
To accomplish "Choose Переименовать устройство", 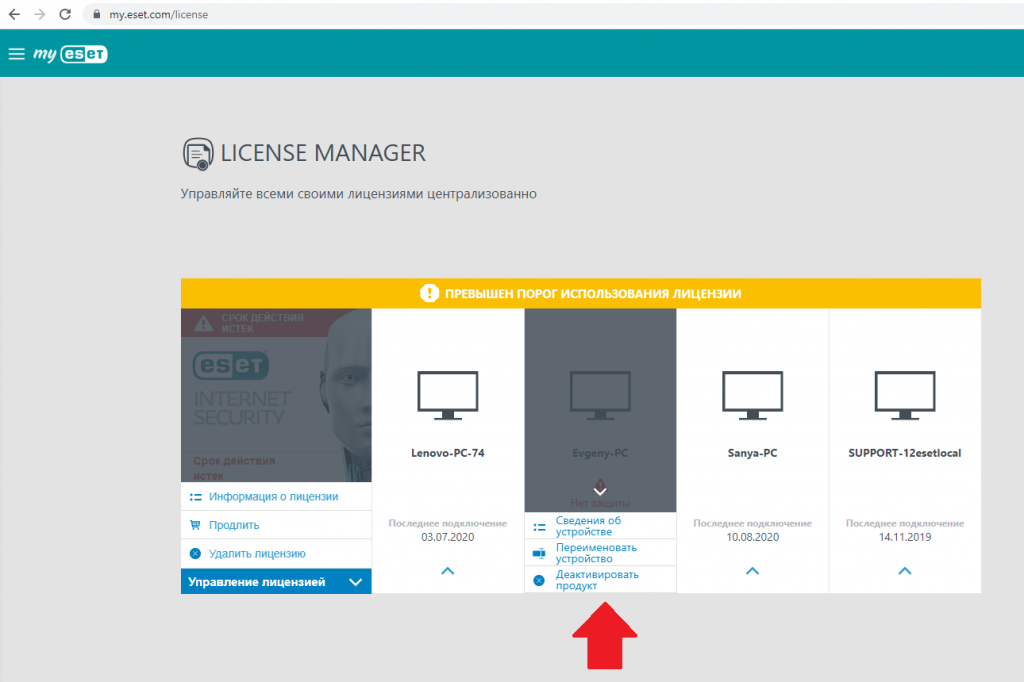I will [596, 553].
